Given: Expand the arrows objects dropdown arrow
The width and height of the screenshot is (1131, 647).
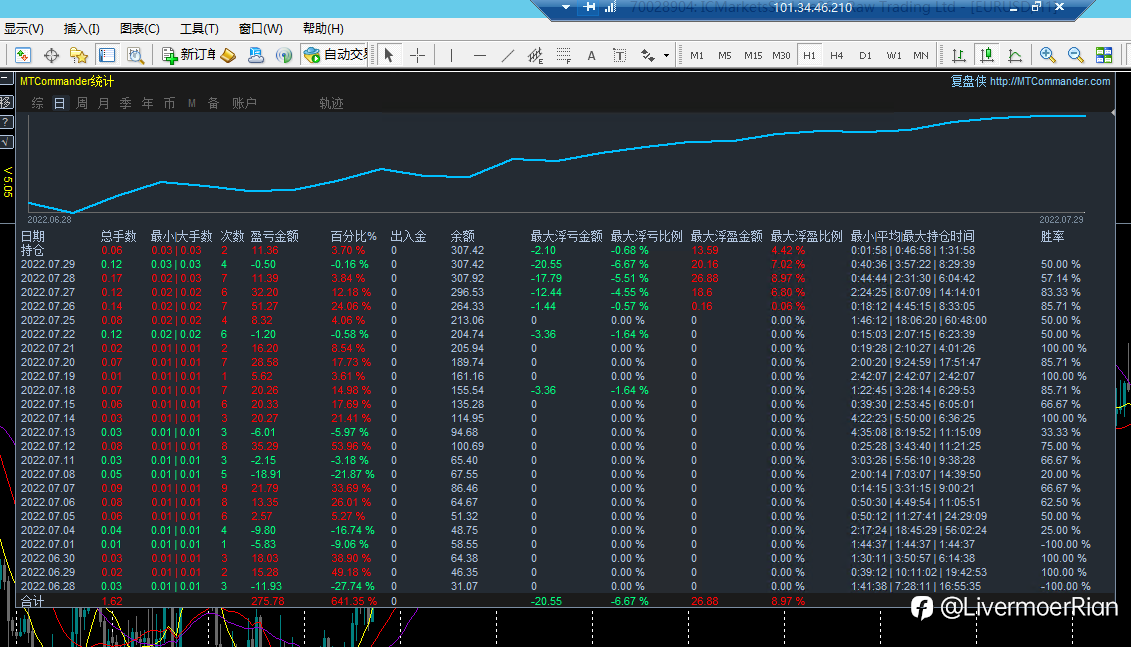Looking at the screenshot, I should (x=666, y=56).
